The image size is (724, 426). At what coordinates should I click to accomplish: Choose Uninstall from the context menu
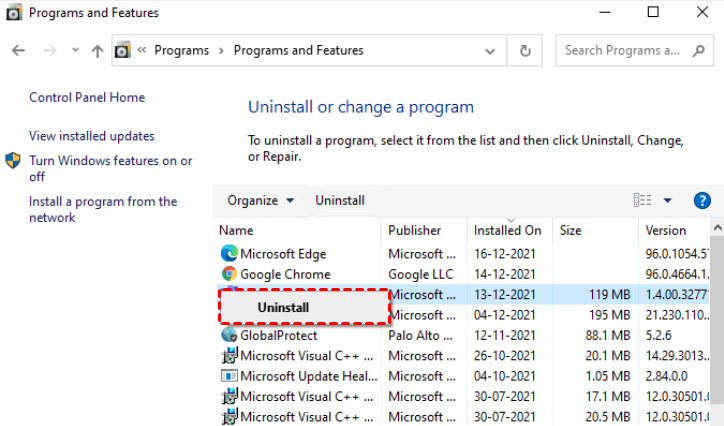(305, 307)
